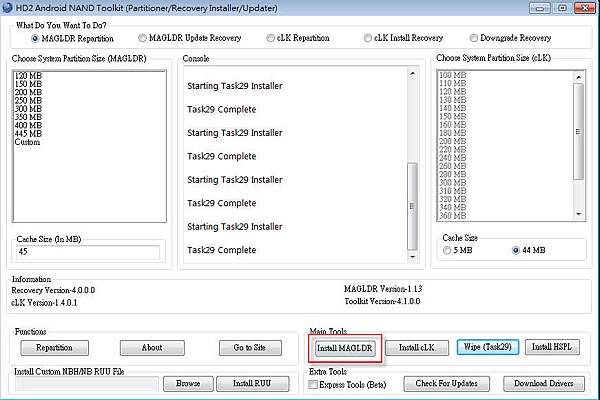Screen dimensions: 600x400
Task: Close the HD2 Toolkit window
Action: tap(585, 8)
